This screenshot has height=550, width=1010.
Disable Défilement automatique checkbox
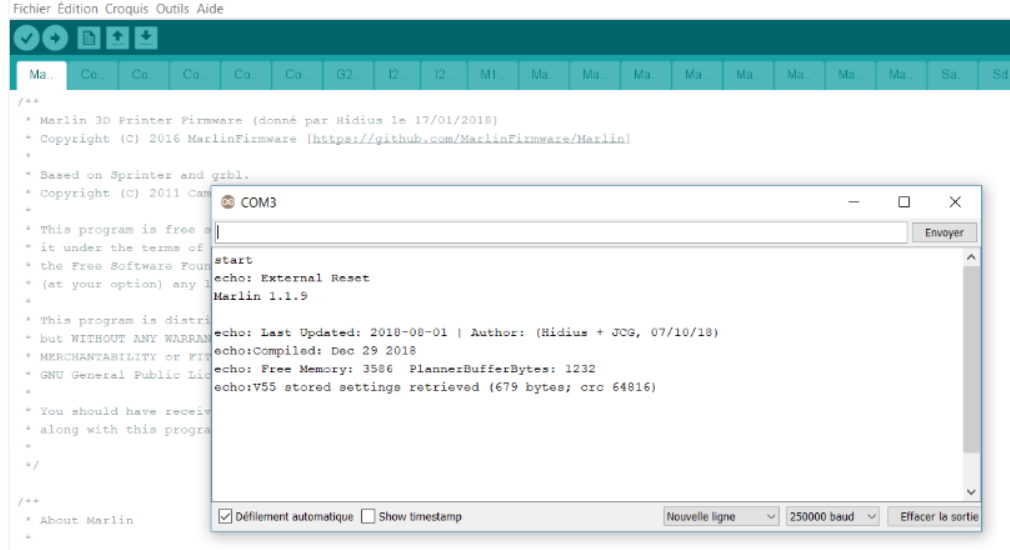point(225,517)
